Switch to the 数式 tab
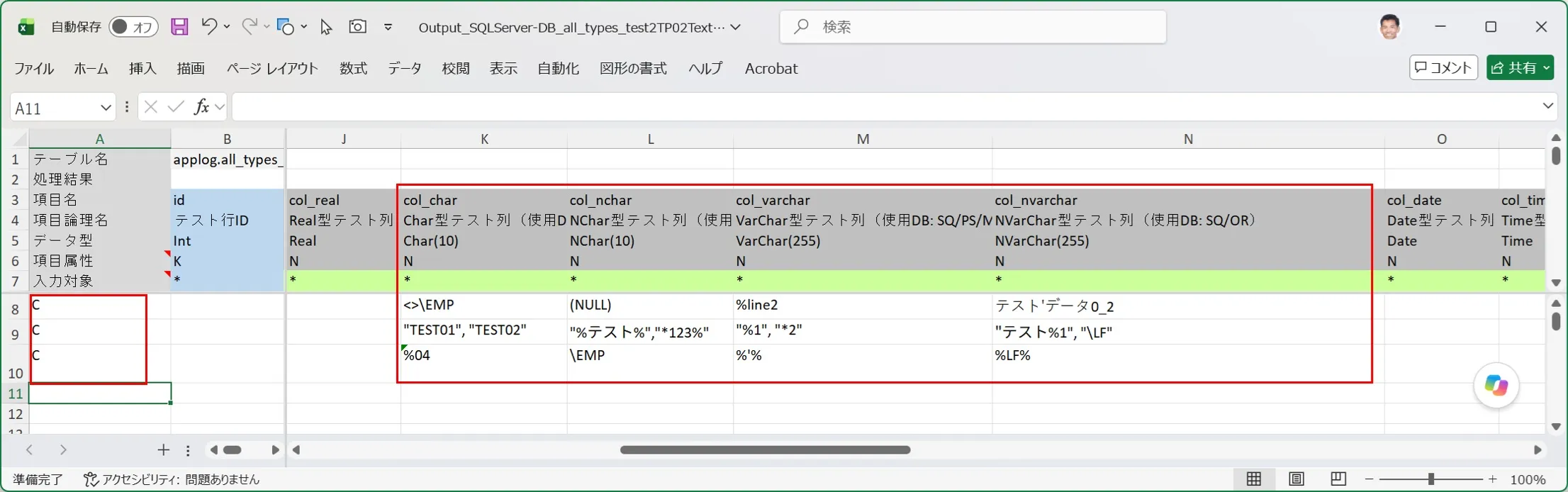 pyautogui.click(x=353, y=69)
